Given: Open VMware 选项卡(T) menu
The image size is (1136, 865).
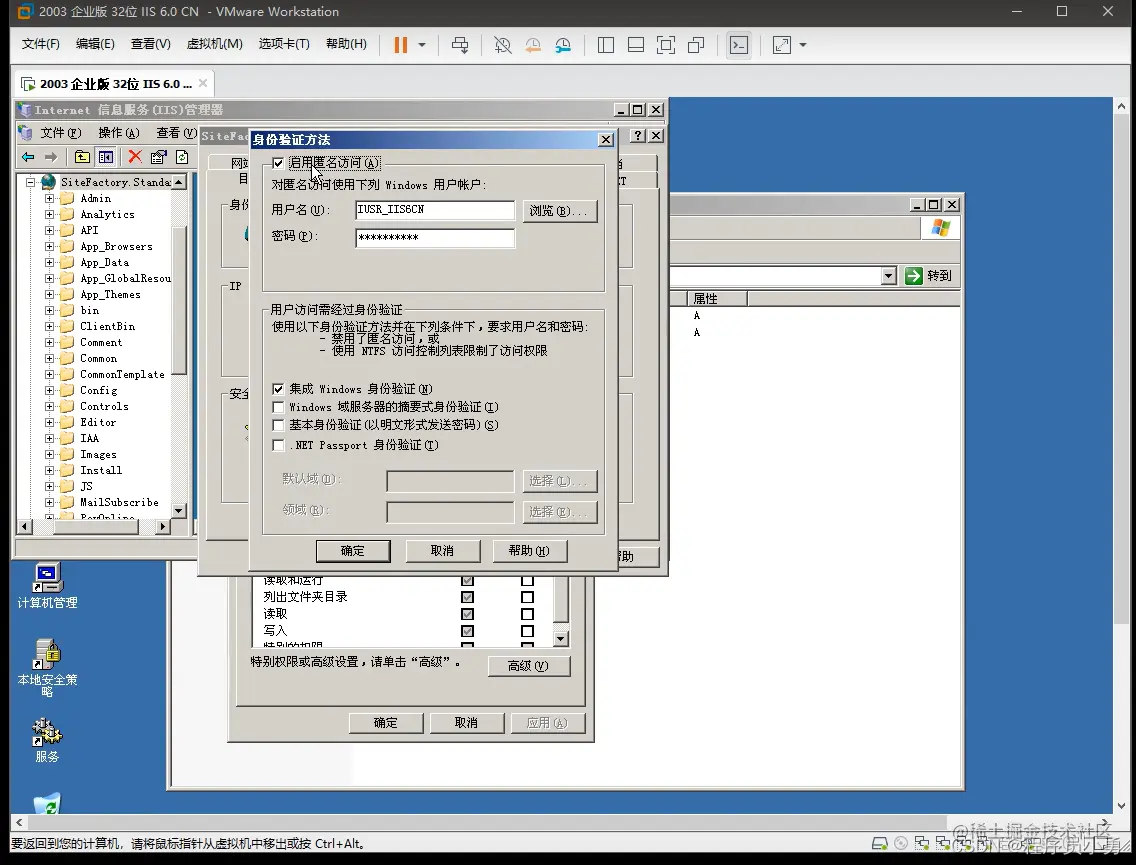Looking at the screenshot, I should pyautogui.click(x=284, y=44).
